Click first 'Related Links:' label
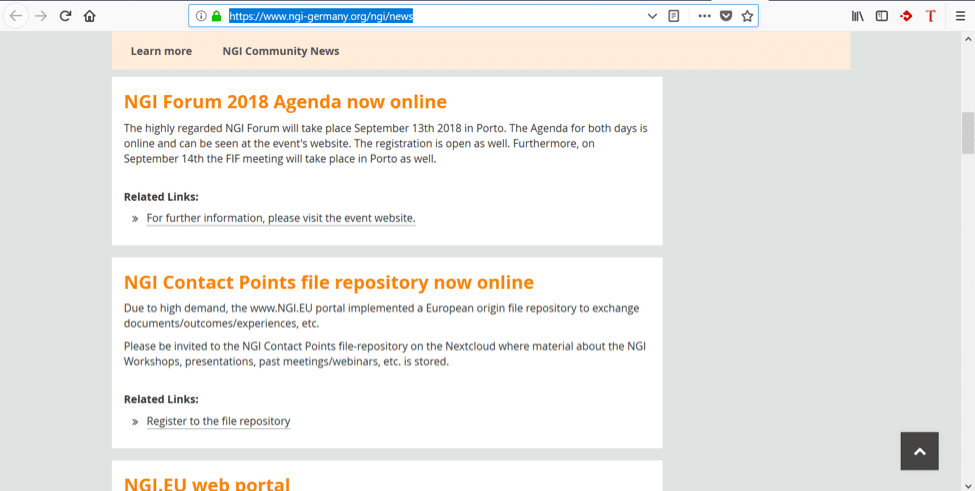 (161, 197)
